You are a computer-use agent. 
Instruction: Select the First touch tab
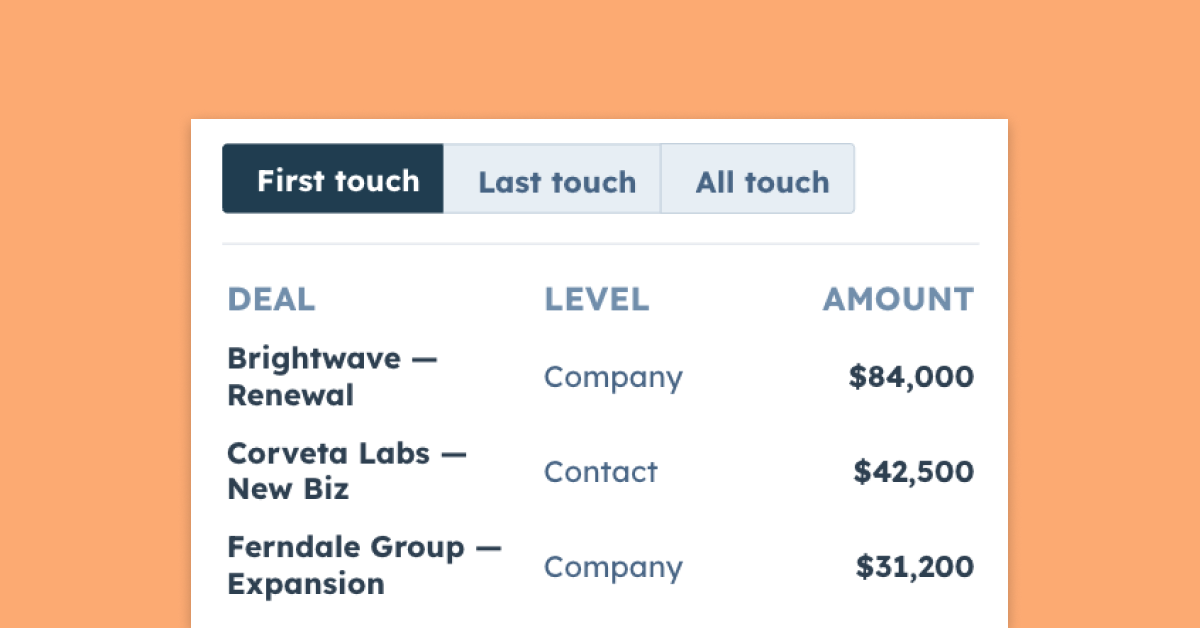tap(333, 179)
